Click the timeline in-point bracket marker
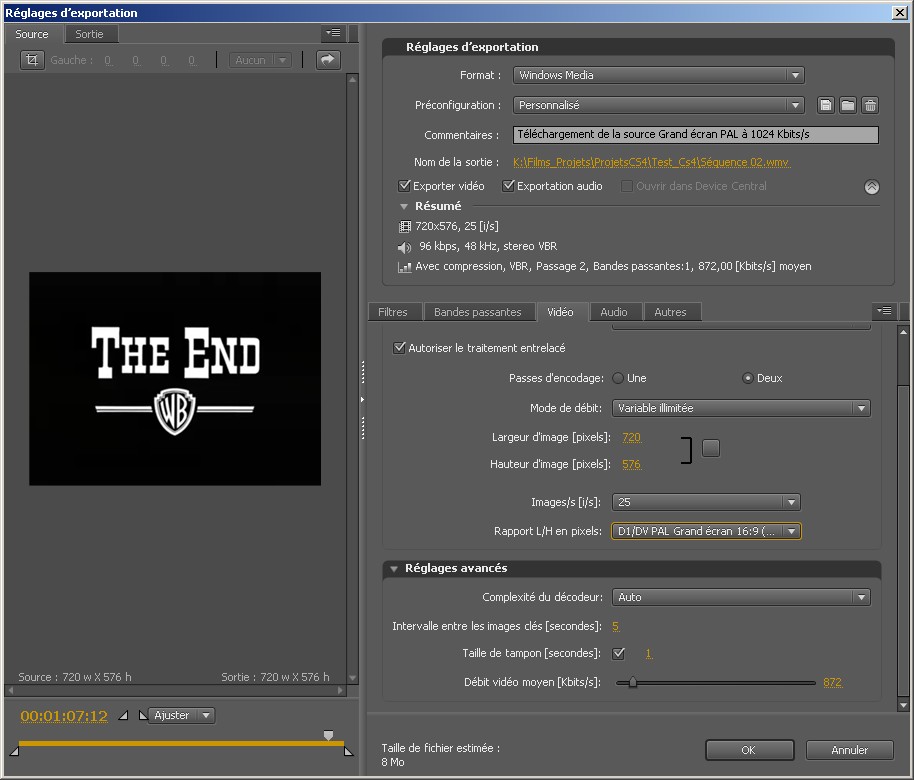This screenshot has height=780, width=914. pos(15,751)
